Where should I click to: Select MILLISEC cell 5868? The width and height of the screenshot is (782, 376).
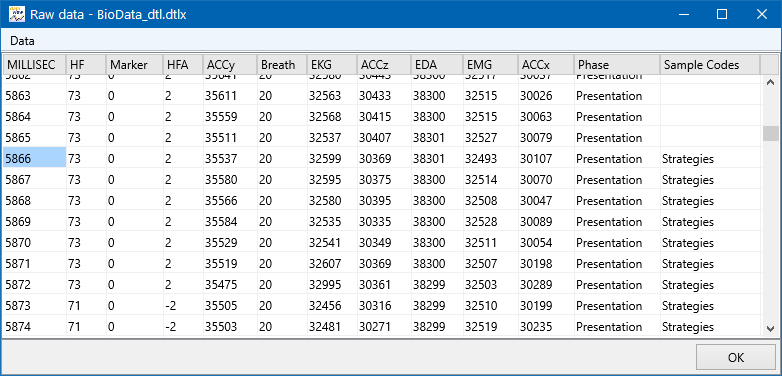(x=34, y=200)
